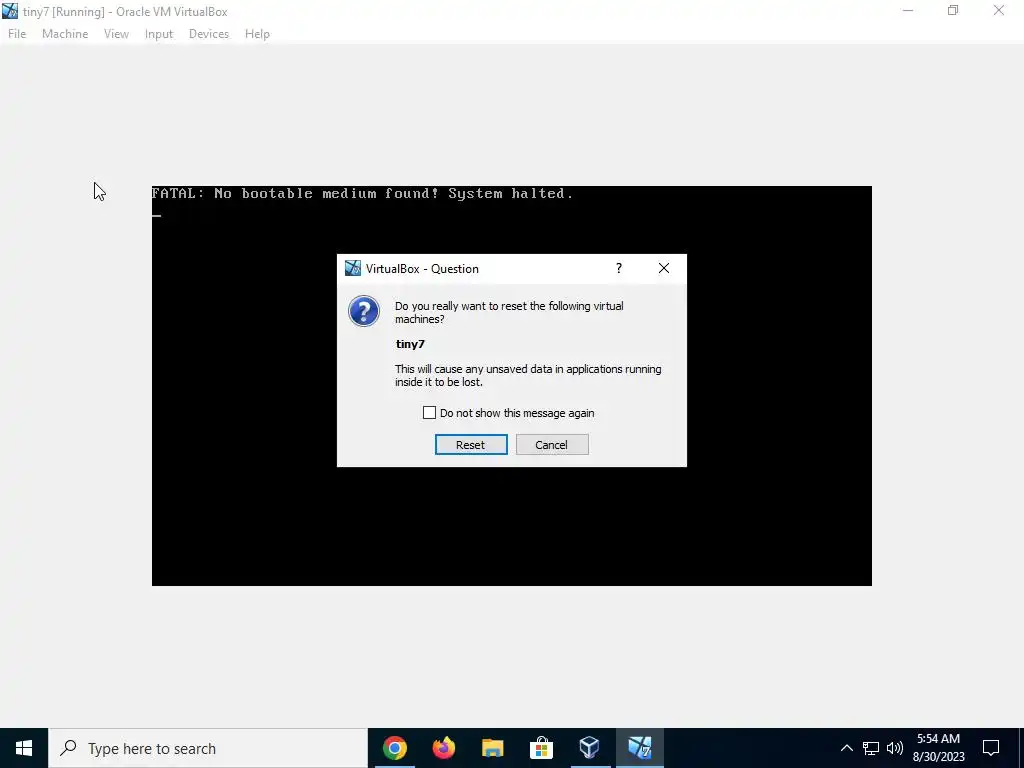The height and width of the screenshot is (768, 1024).
Task: Open the View menu
Action: (116, 34)
